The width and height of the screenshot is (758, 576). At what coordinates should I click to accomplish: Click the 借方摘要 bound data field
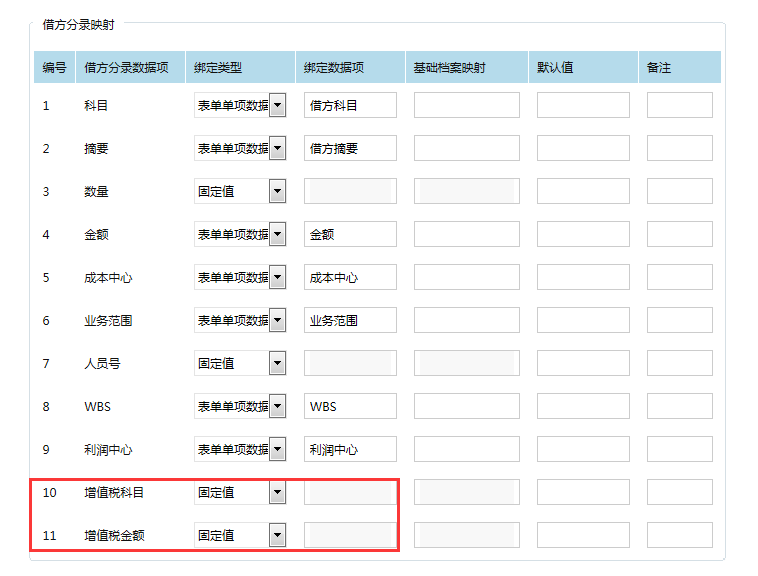pyautogui.click(x=350, y=148)
